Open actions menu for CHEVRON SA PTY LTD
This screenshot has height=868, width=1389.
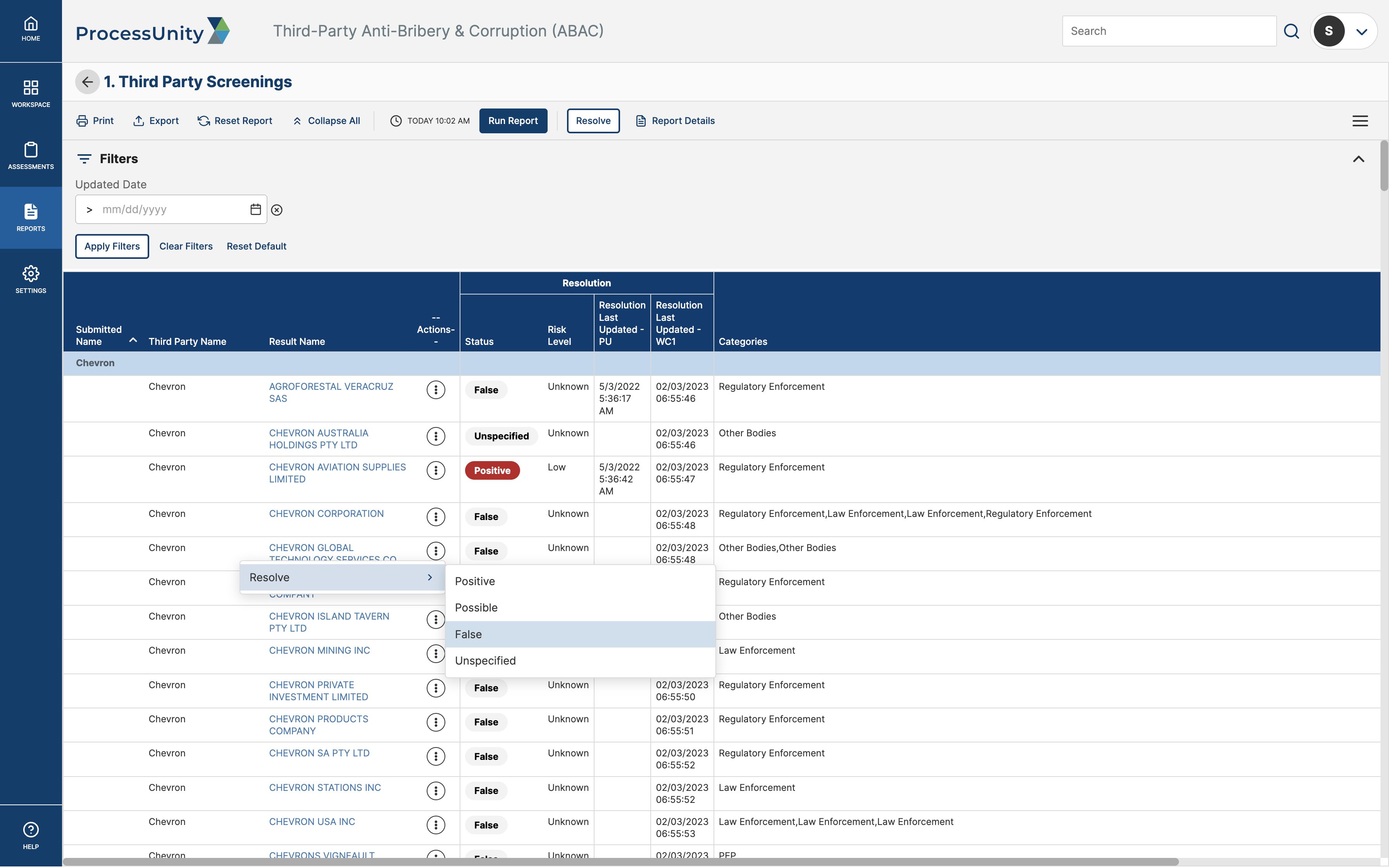click(x=436, y=756)
